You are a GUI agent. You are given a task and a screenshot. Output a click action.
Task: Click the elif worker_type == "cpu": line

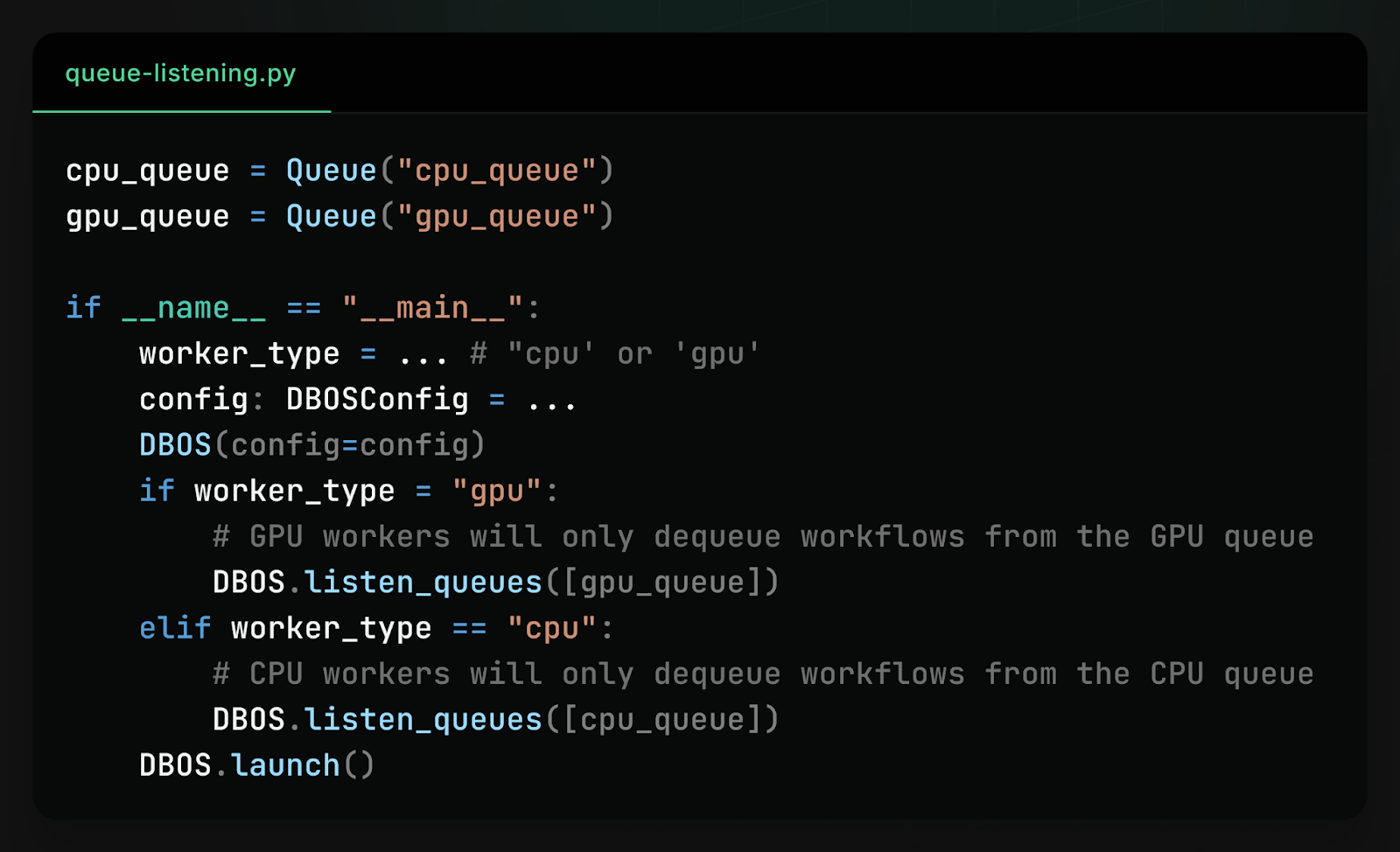pyautogui.click(x=377, y=628)
